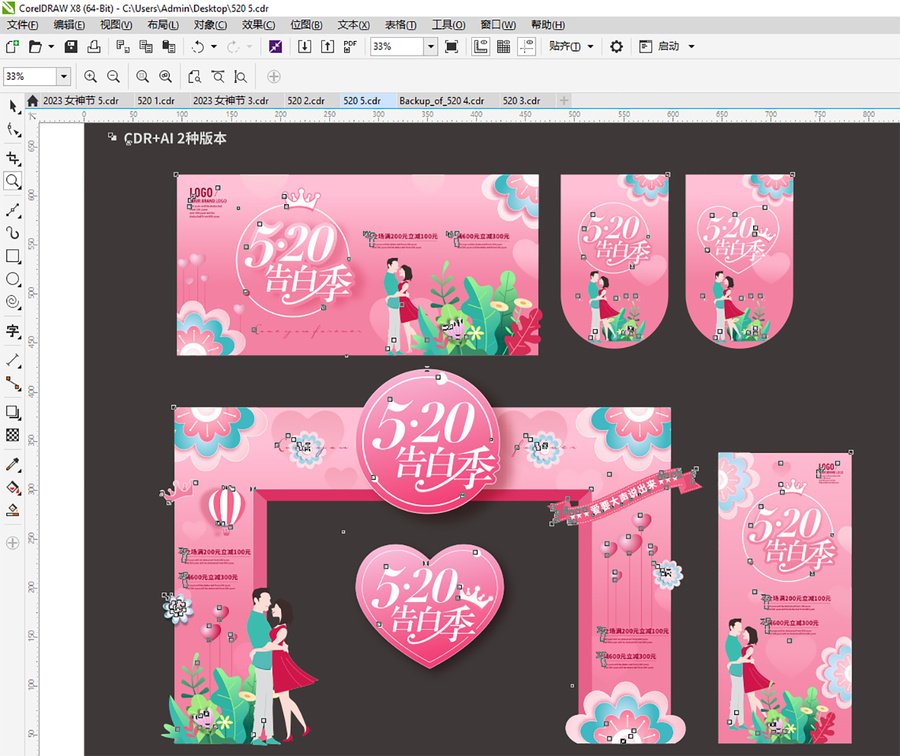Select the Rectangle tool

pyautogui.click(x=13, y=256)
